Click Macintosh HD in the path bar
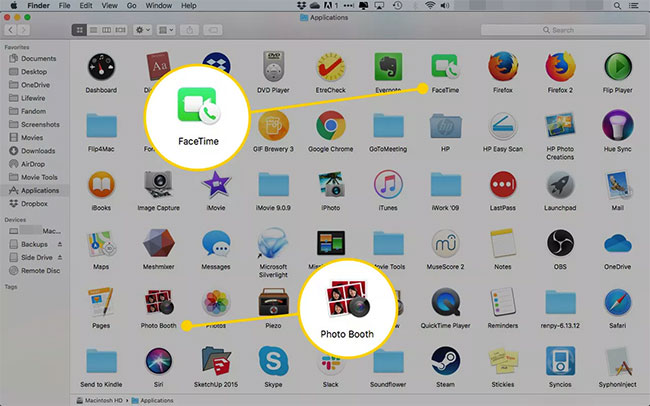Screen dimensions: 650x406 pyautogui.click(x=105, y=399)
